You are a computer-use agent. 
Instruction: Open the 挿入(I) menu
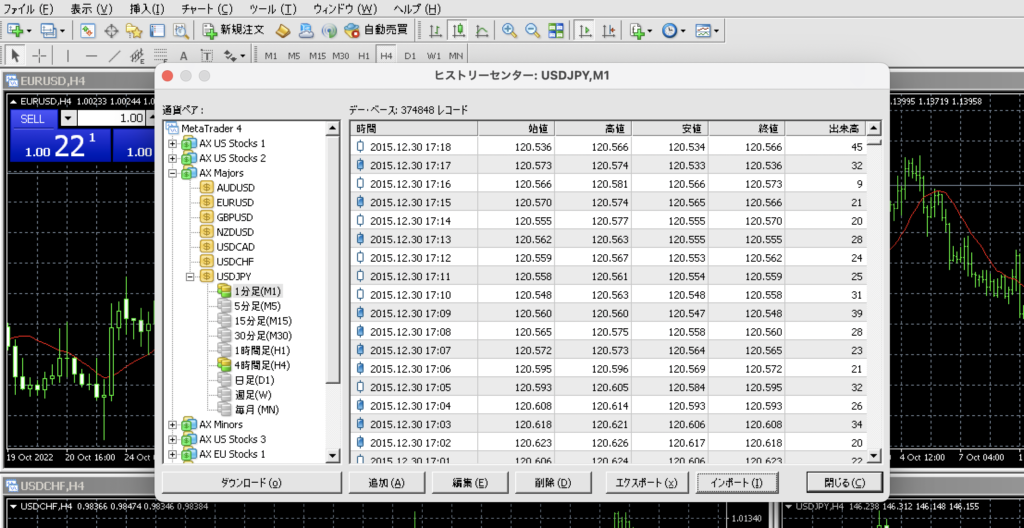point(147,9)
